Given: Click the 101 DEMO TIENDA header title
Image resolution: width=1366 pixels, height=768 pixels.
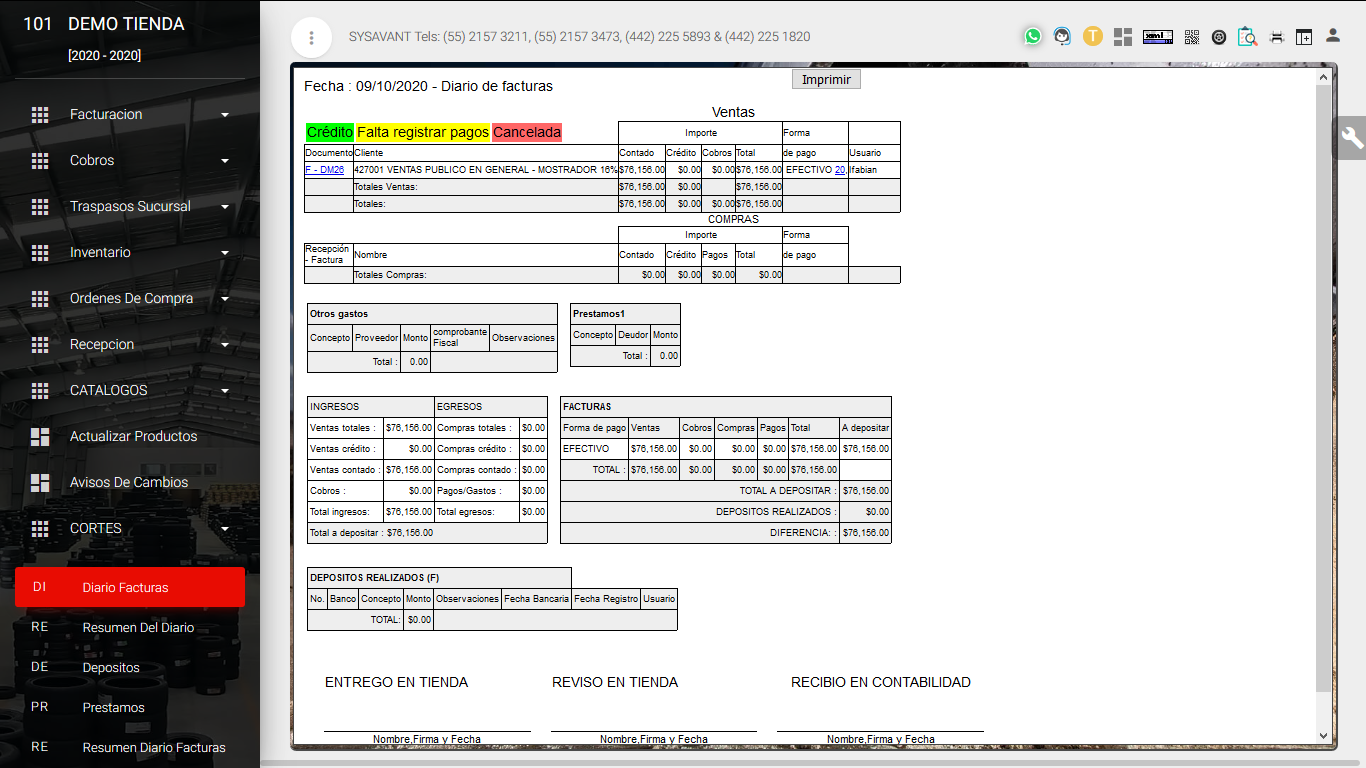Looking at the screenshot, I should [104, 24].
